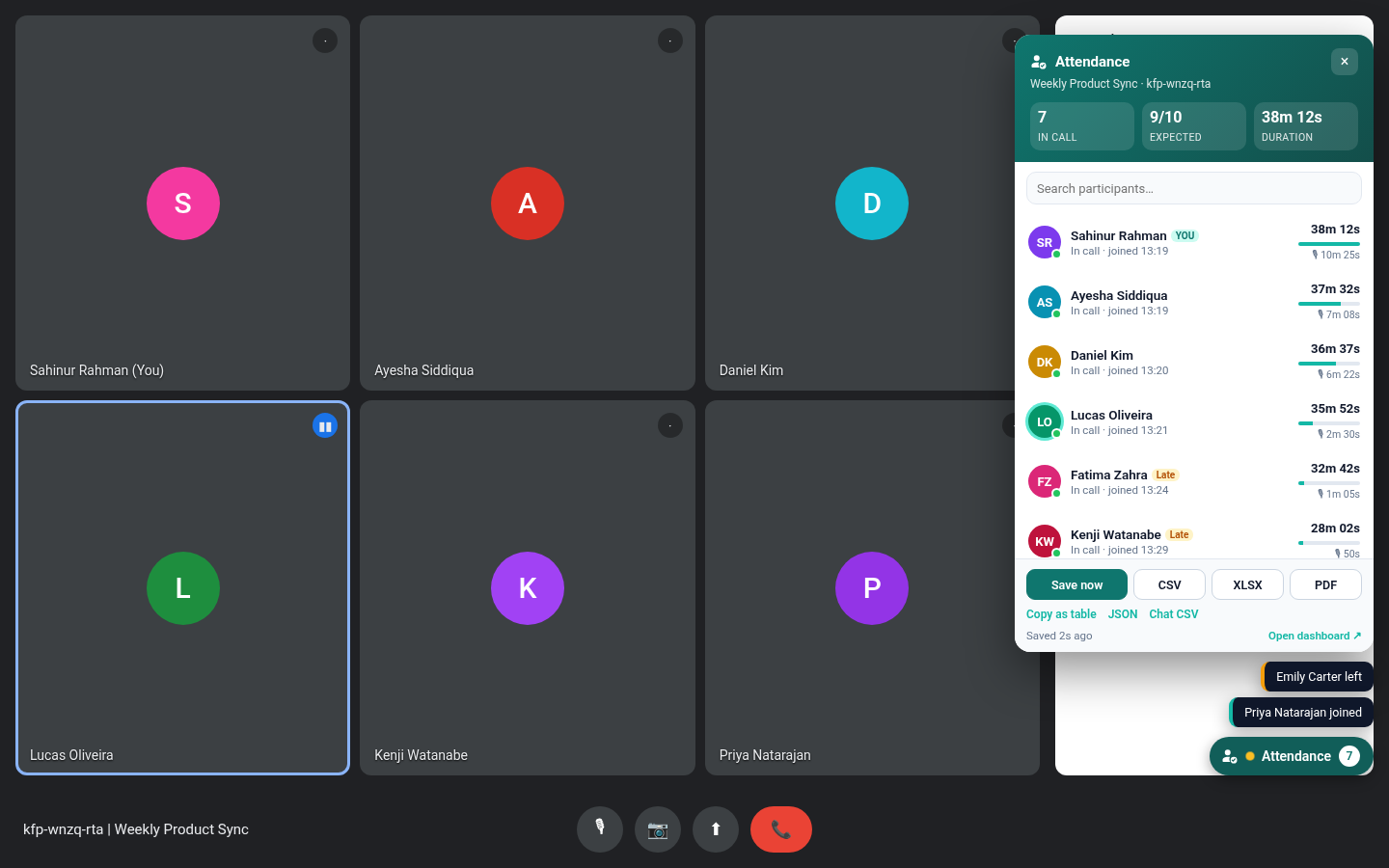Click the 9/10 Expected stat card
This screenshot has height=868, width=1389.
[x=1194, y=126]
